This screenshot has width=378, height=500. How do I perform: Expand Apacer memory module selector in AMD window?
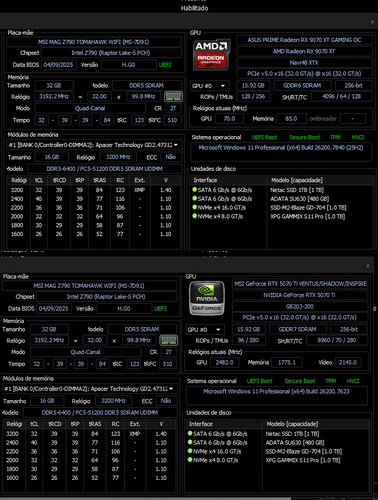tap(95, 145)
